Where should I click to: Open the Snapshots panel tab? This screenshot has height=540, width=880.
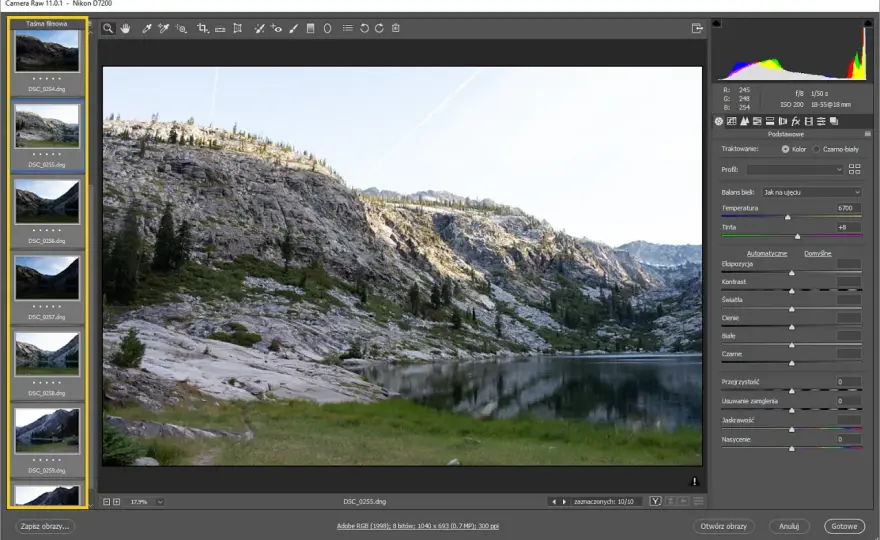pos(834,121)
